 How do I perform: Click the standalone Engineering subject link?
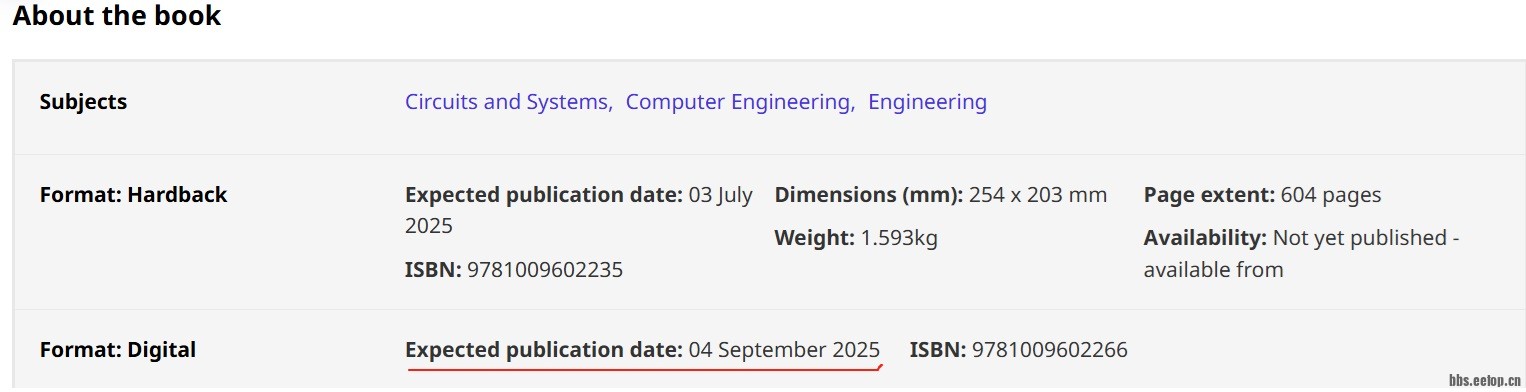[927, 102]
